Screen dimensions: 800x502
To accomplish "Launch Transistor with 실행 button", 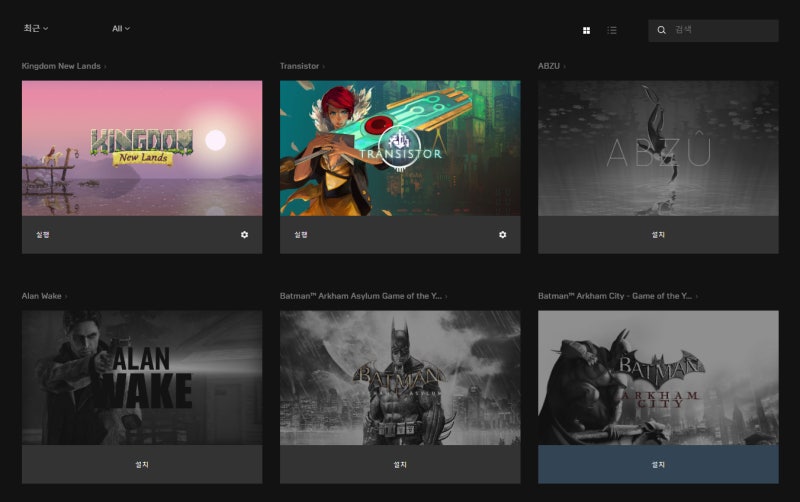I will click(x=301, y=235).
